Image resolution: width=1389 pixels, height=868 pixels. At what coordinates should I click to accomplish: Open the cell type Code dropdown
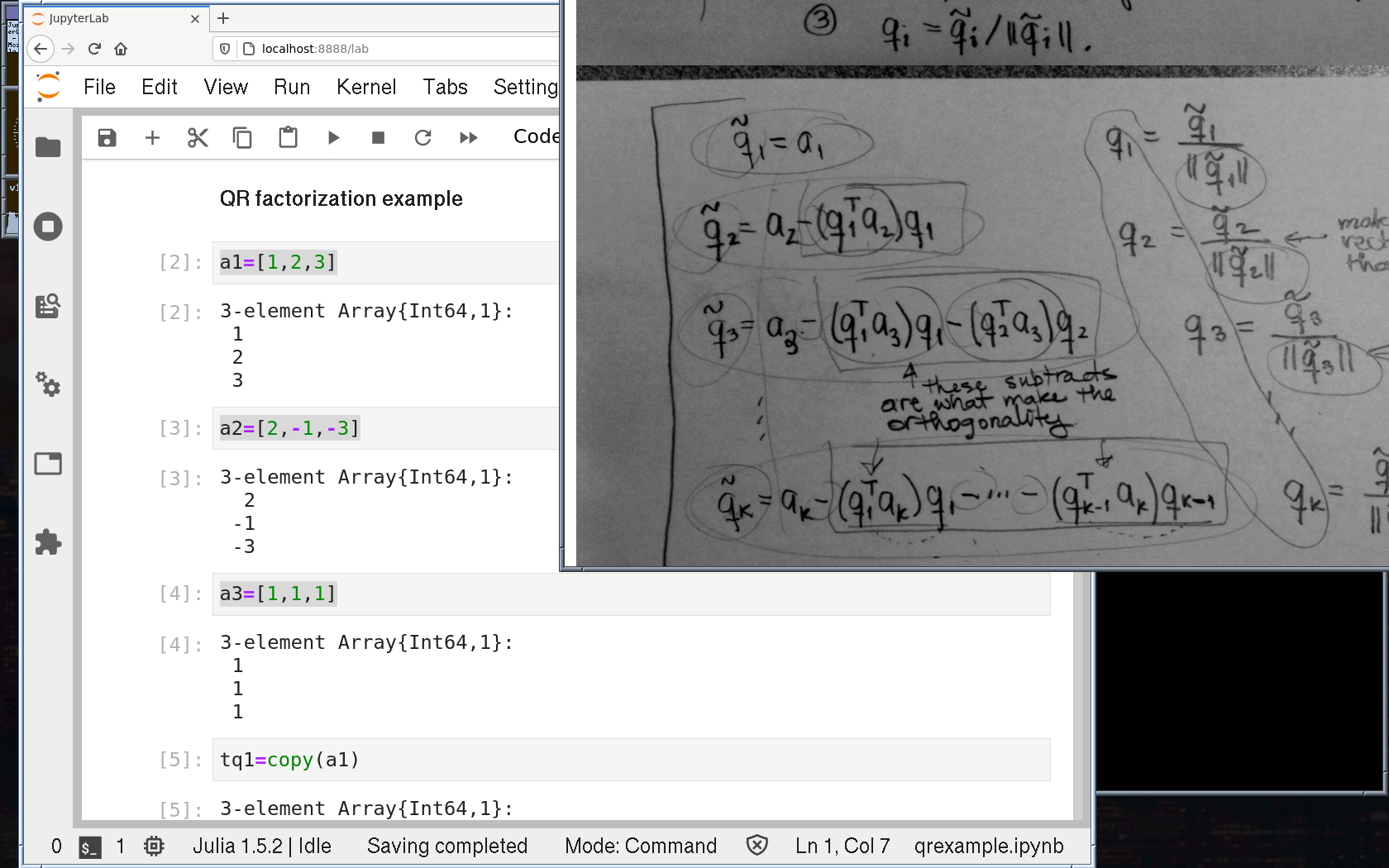pyautogui.click(x=536, y=136)
